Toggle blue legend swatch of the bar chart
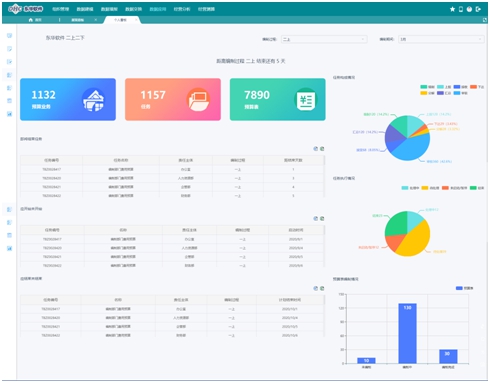 click(459, 288)
